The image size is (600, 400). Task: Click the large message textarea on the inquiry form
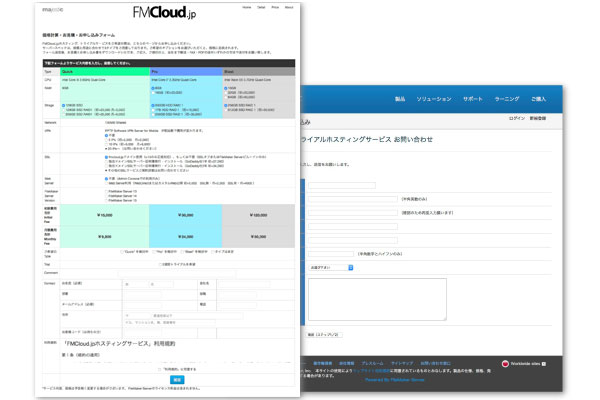(x=377, y=299)
